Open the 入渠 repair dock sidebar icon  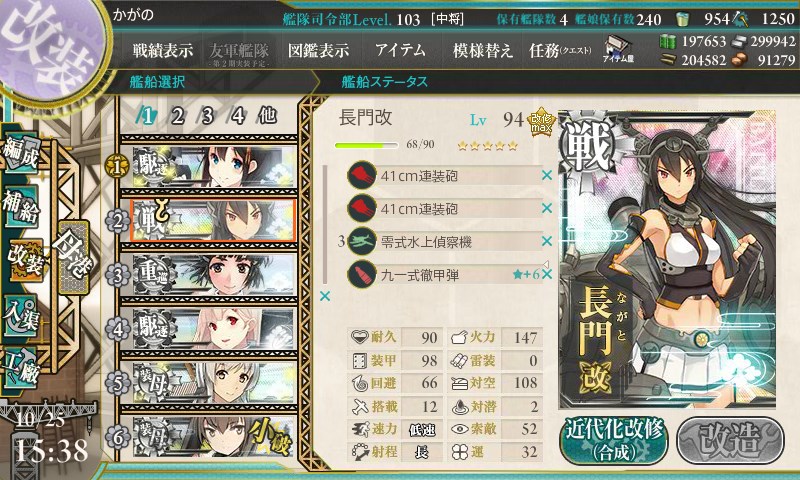click(x=21, y=316)
